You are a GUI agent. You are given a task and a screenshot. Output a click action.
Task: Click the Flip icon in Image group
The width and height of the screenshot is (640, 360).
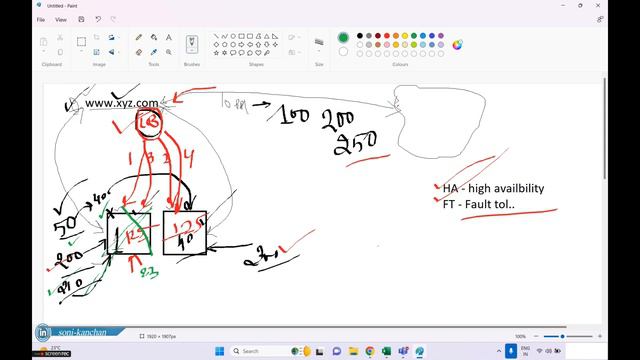[x=111, y=52]
